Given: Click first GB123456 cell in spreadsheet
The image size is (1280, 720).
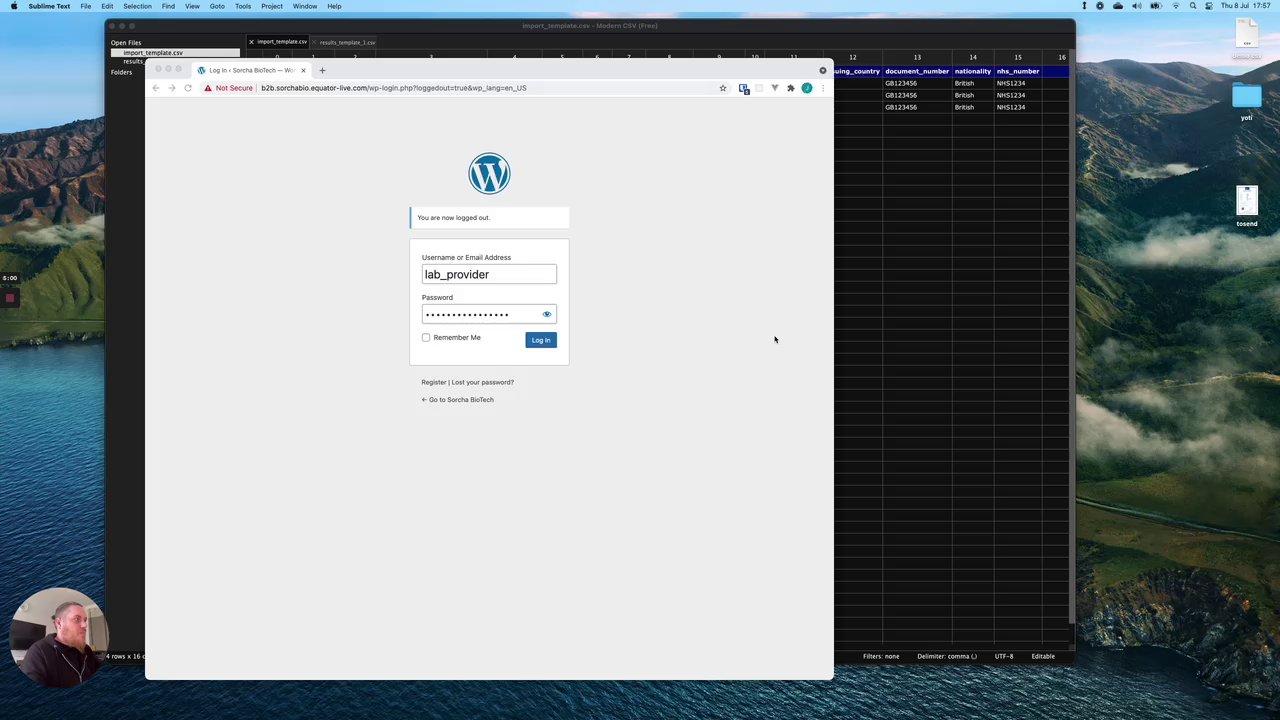Looking at the screenshot, I should 917,83.
